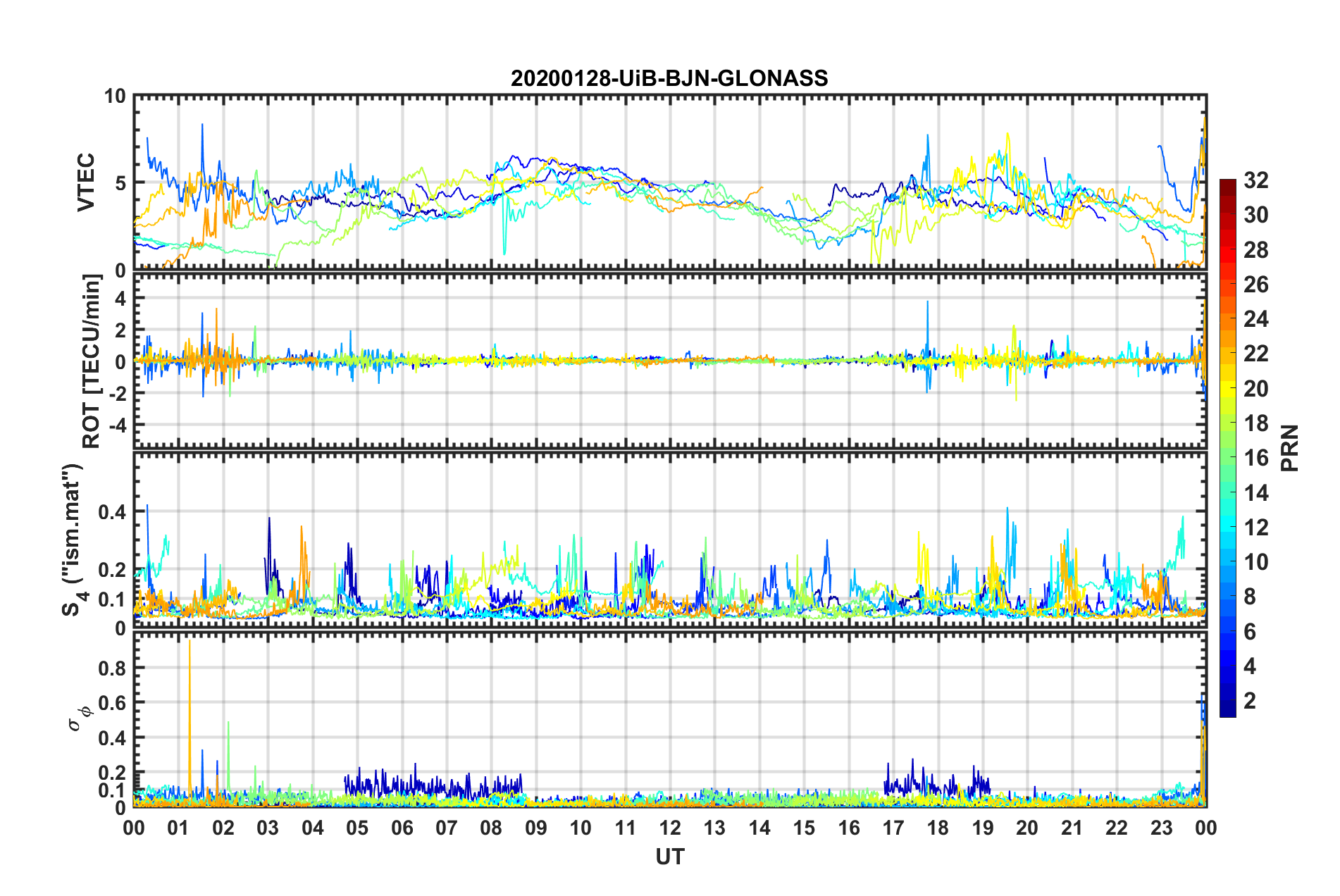Click the yellow band near colorbar tick 20

(x=1228, y=388)
